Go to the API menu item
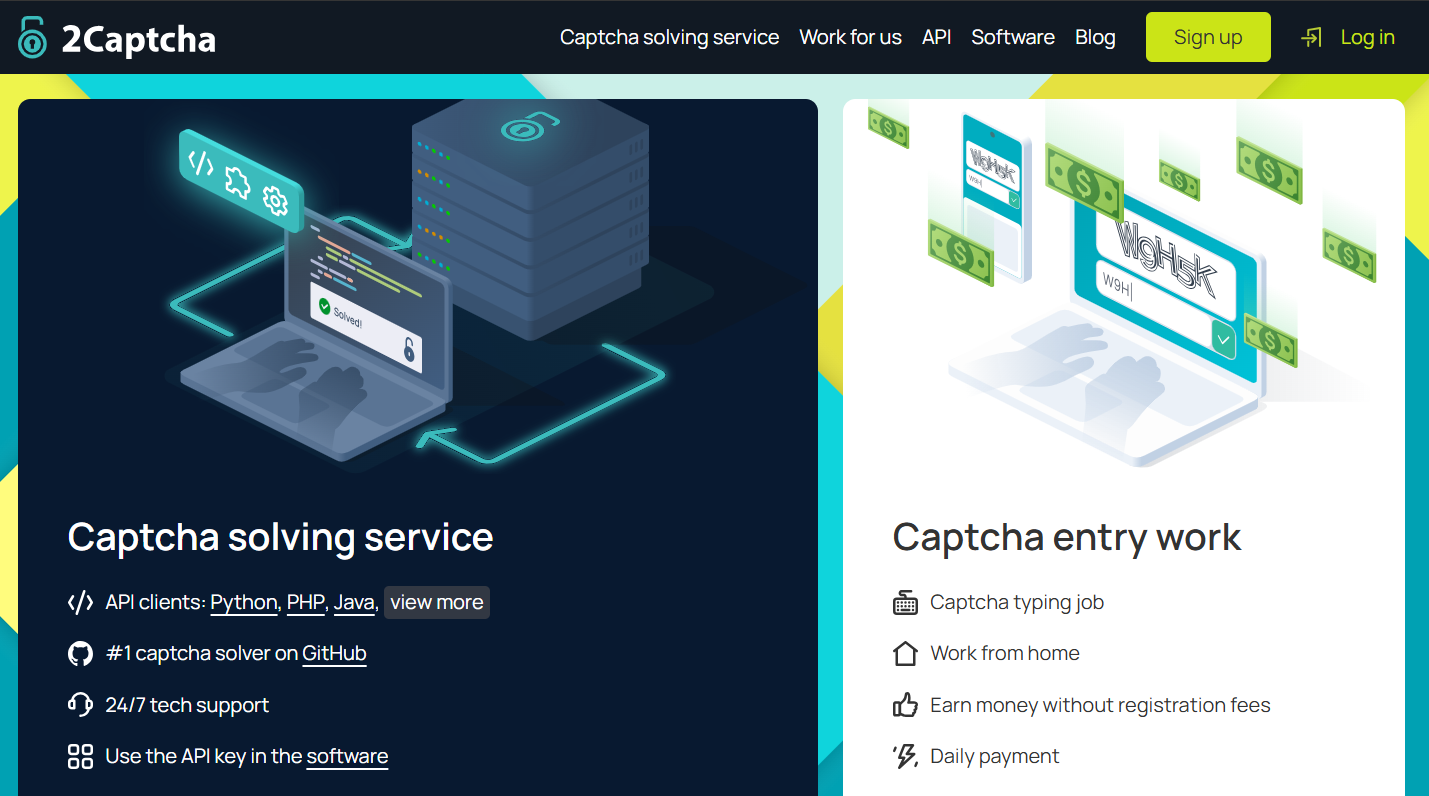The height and width of the screenshot is (796, 1429). coord(936,37)
